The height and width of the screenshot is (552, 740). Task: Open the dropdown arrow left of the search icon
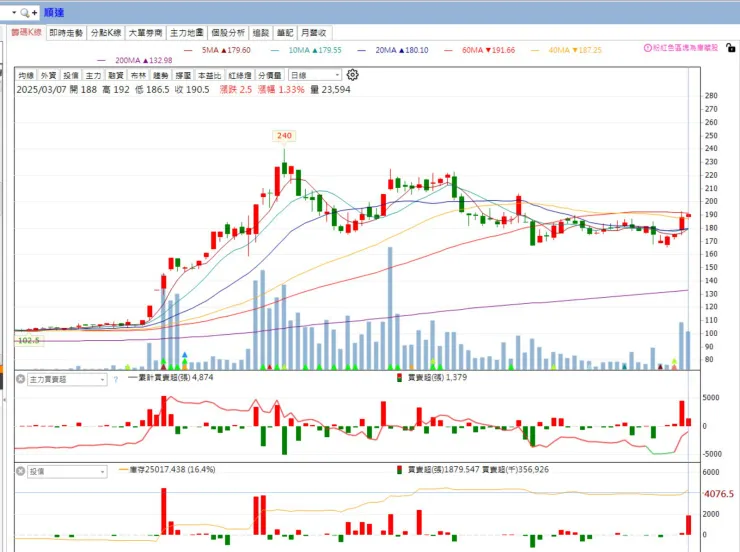click(14, 12)
